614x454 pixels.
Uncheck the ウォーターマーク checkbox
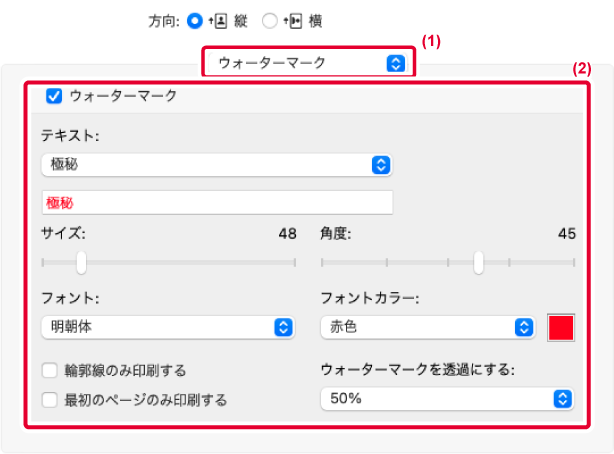pyautogui.click(x=54, y=96)
